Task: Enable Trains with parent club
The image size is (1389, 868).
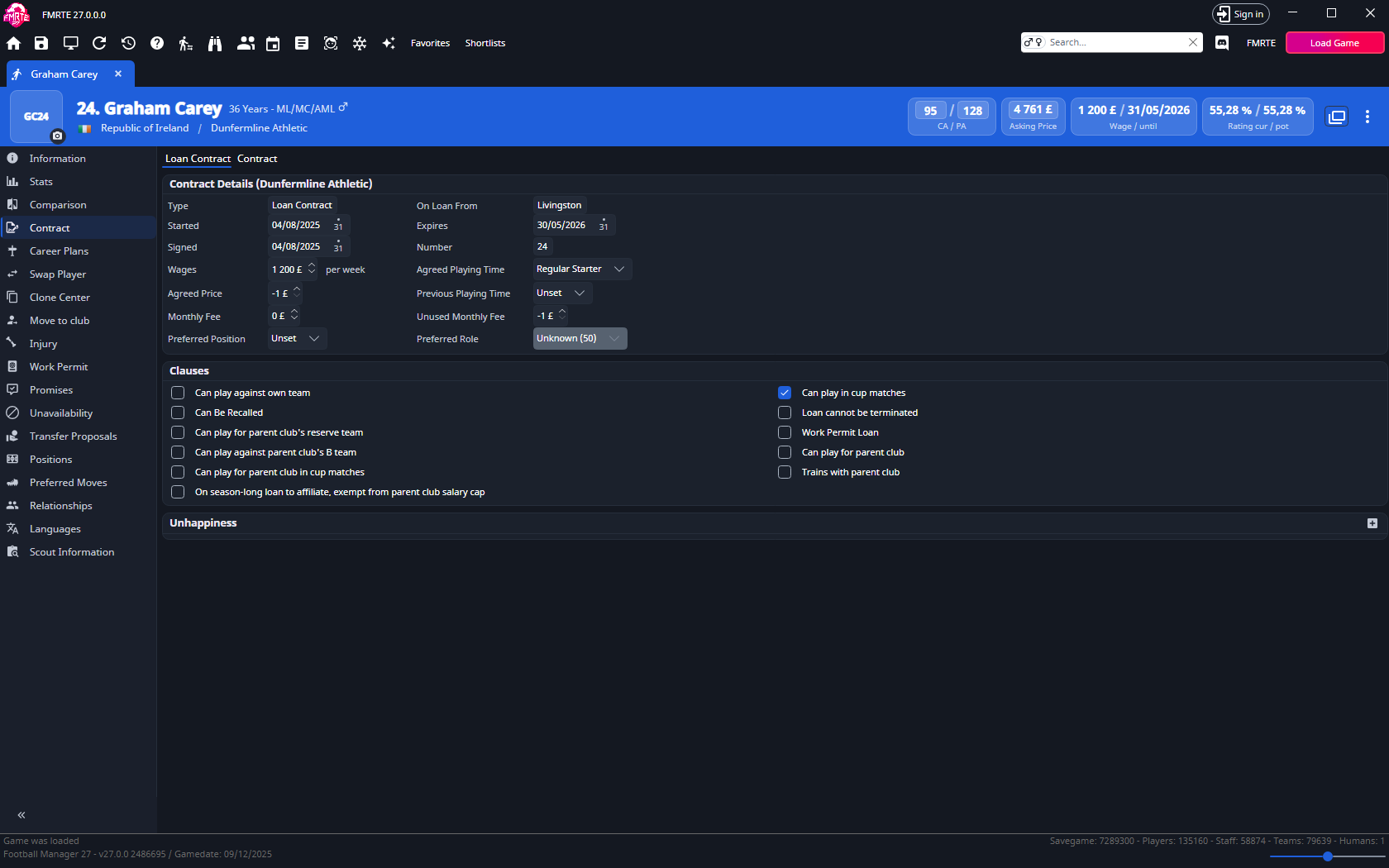Action: [x=785, y=472]
